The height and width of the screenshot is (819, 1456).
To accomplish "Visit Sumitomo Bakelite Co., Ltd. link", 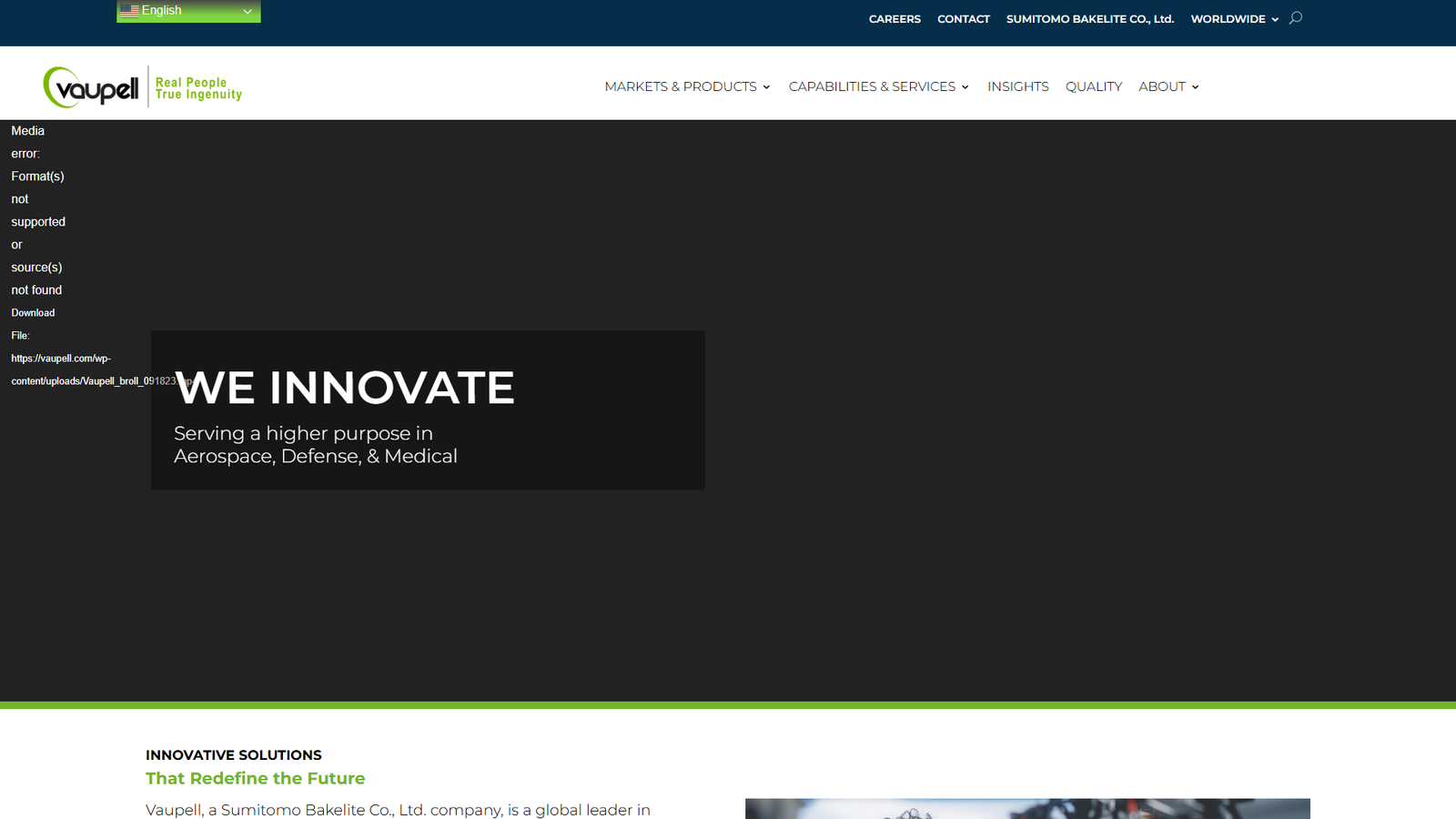I will click(1089, 19).
